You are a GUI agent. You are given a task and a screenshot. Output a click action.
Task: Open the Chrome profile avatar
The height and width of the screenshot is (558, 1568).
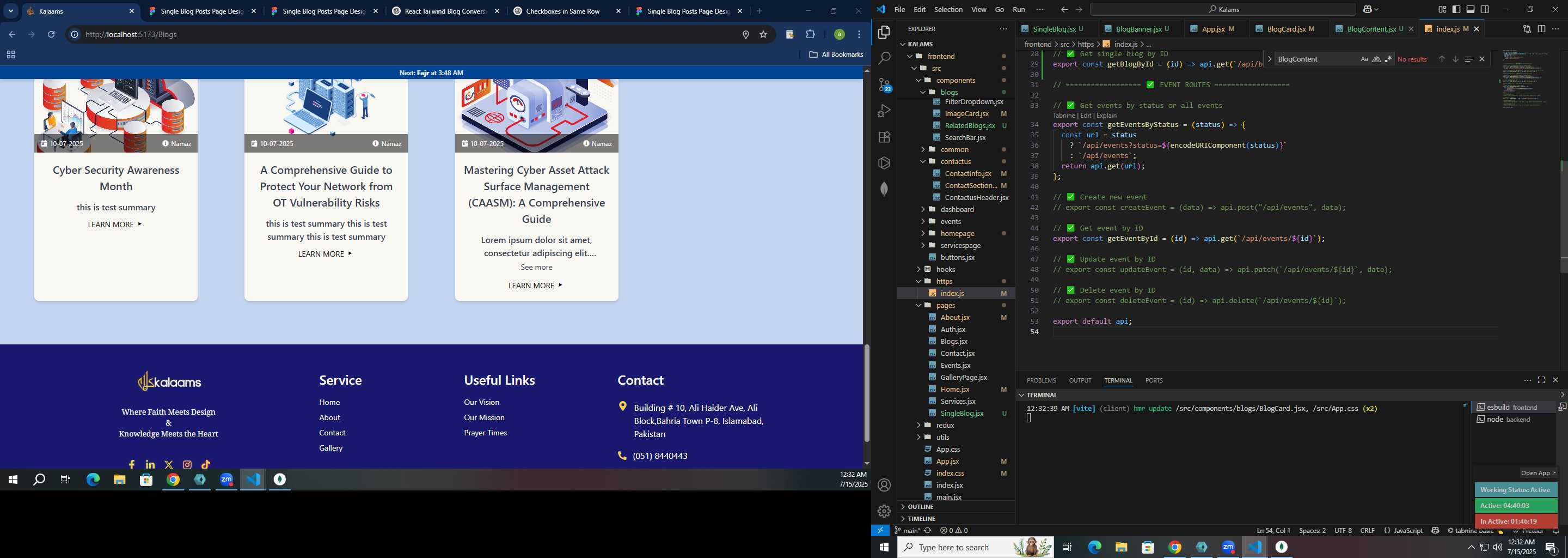click(x=840, y=35)
